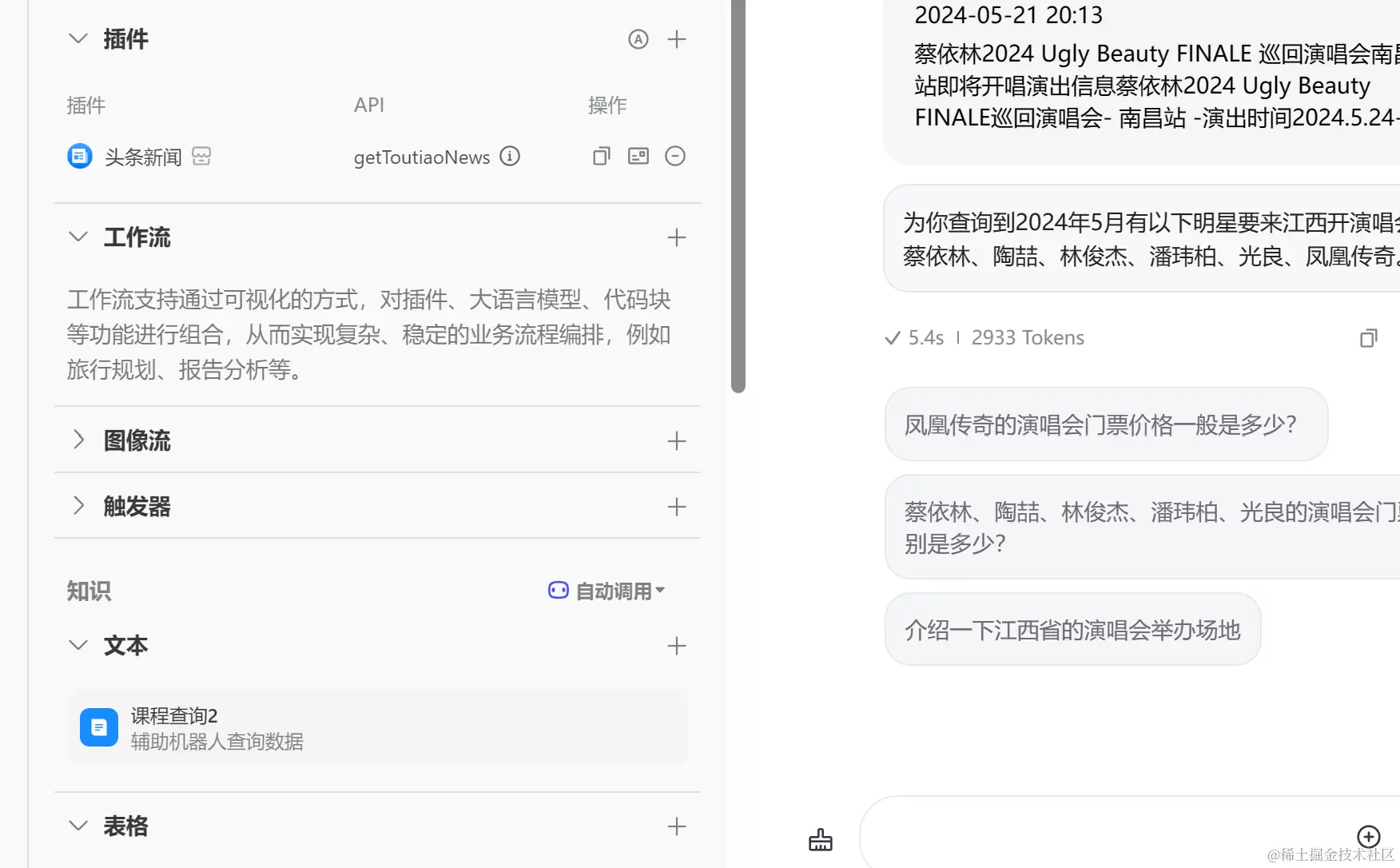1400x868 pixels.
Task: Click the 工作流 description paragraph
Action: point(369,335)
